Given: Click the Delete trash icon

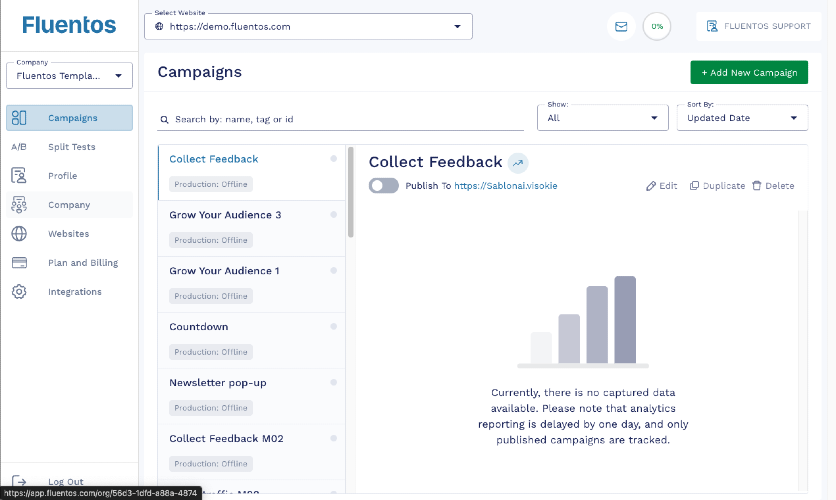Looking at the screenshot, I should [x=757, y=186].
